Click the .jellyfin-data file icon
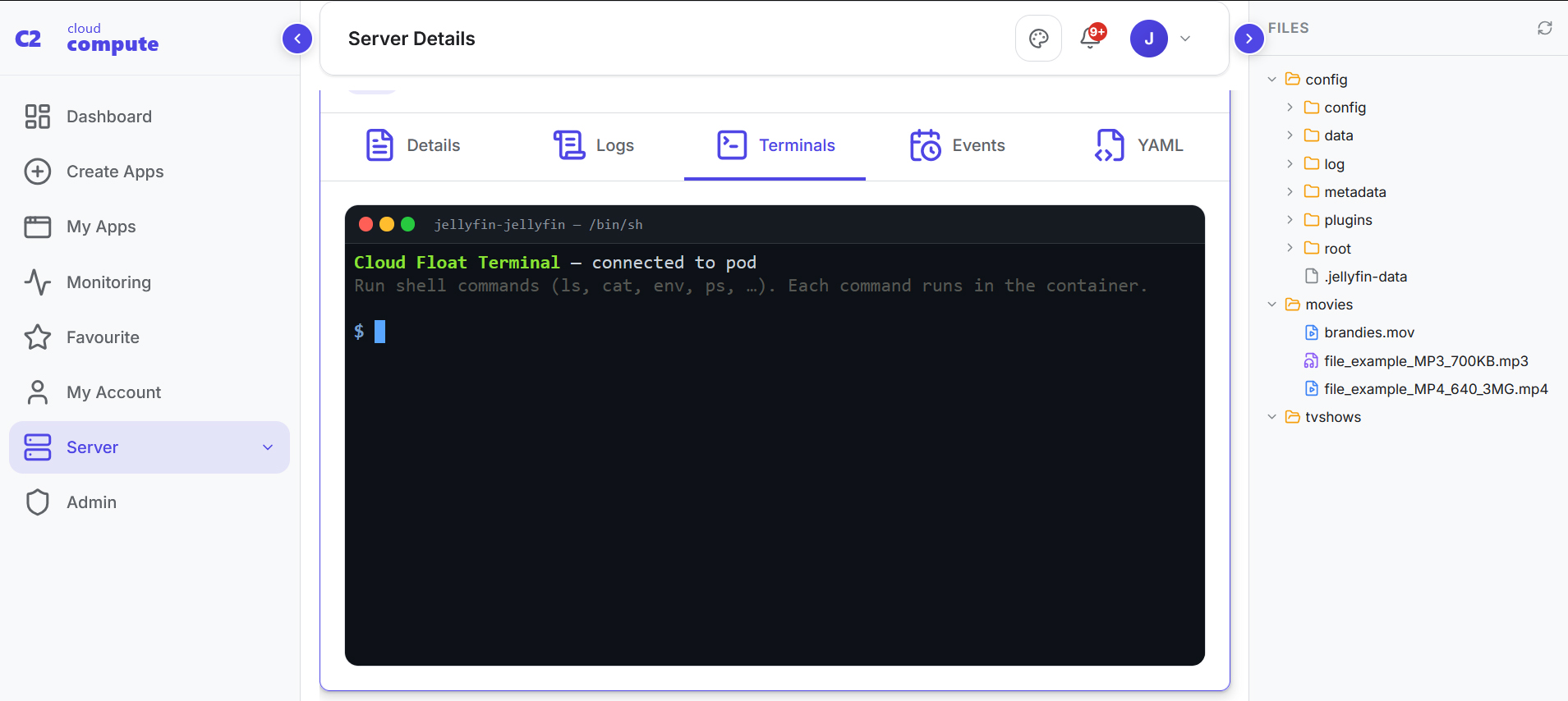 pyautogui.click(x=1312, y=277)
